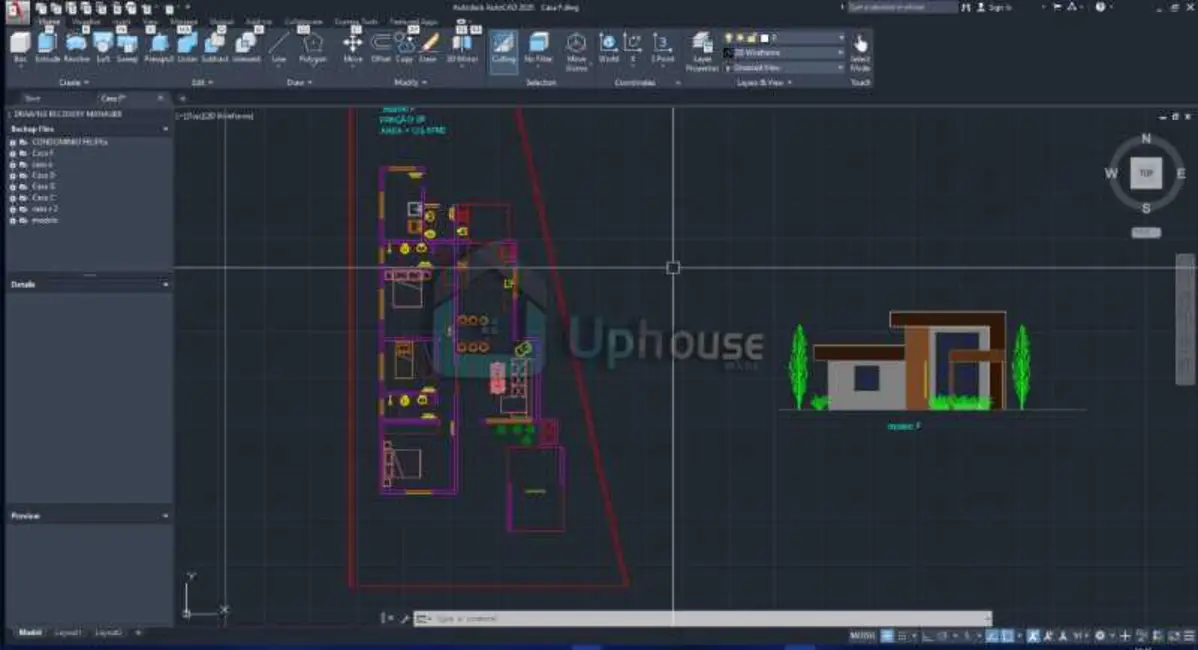
Task: Expand the CONDOMINIO backup file node
Action: point(13,142)
